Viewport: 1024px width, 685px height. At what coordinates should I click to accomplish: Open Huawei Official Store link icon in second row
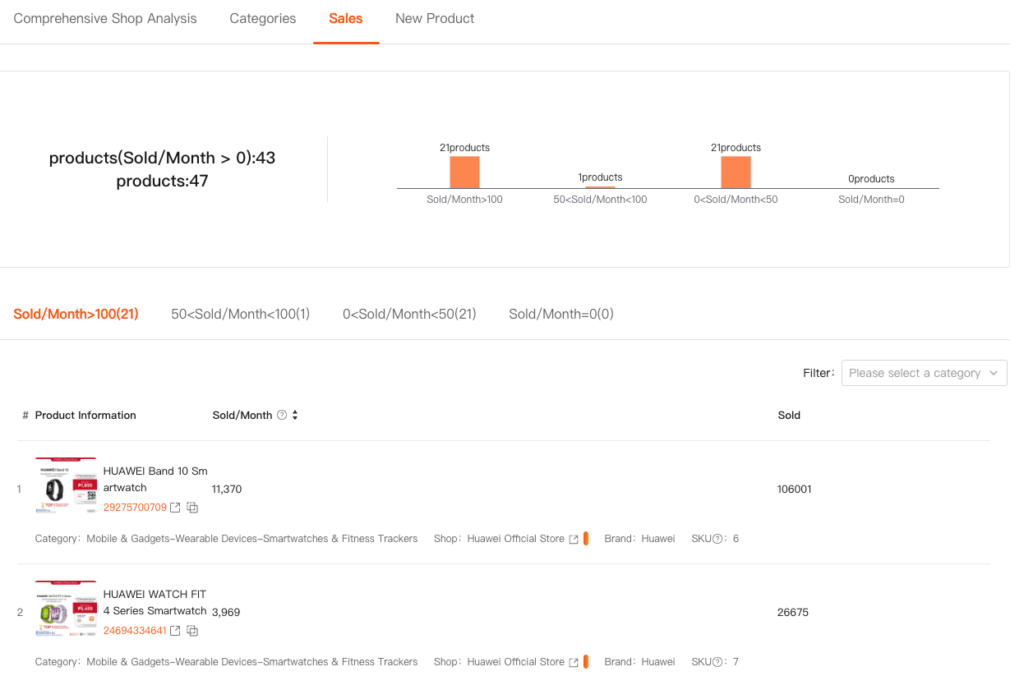point(574,662)
